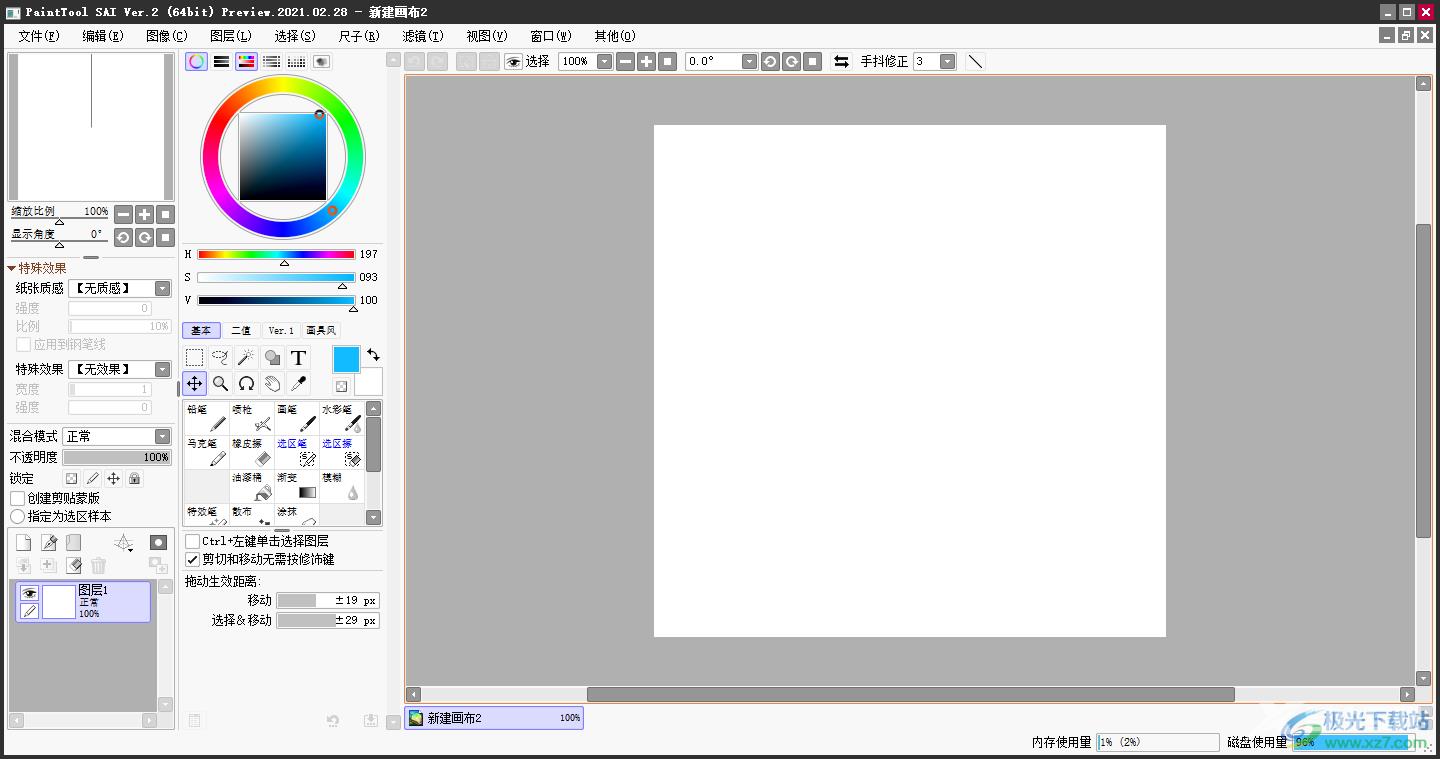Click the cyan foreground color swatch

click(346, 360)
